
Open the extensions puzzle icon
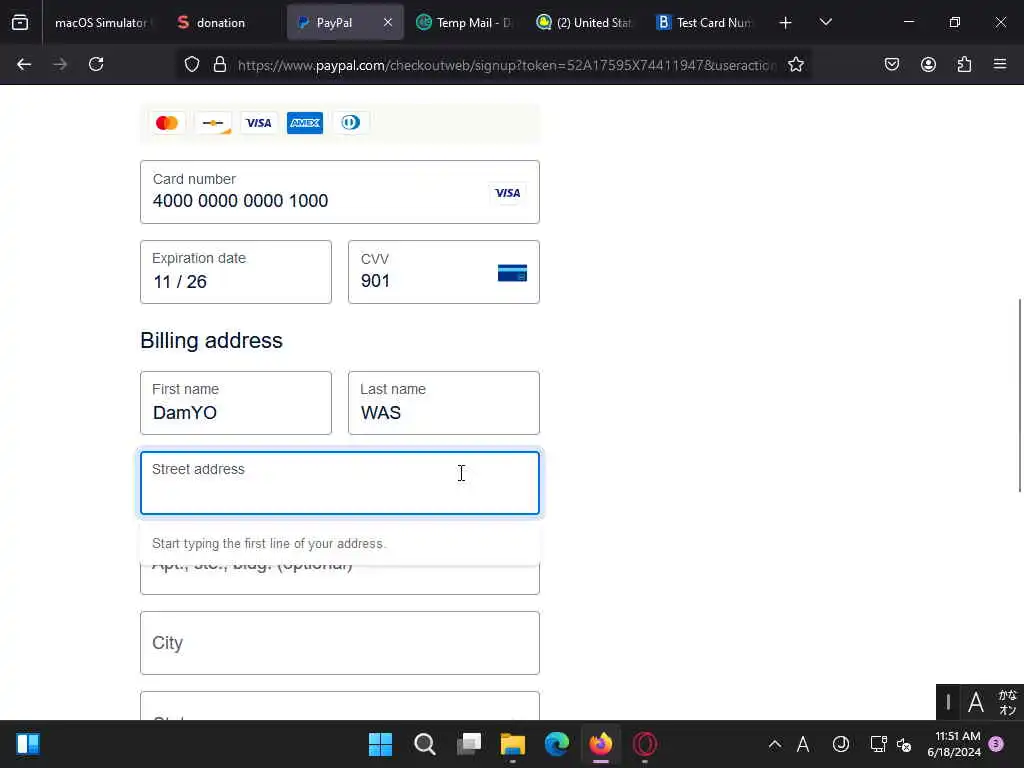click(964, 64)
